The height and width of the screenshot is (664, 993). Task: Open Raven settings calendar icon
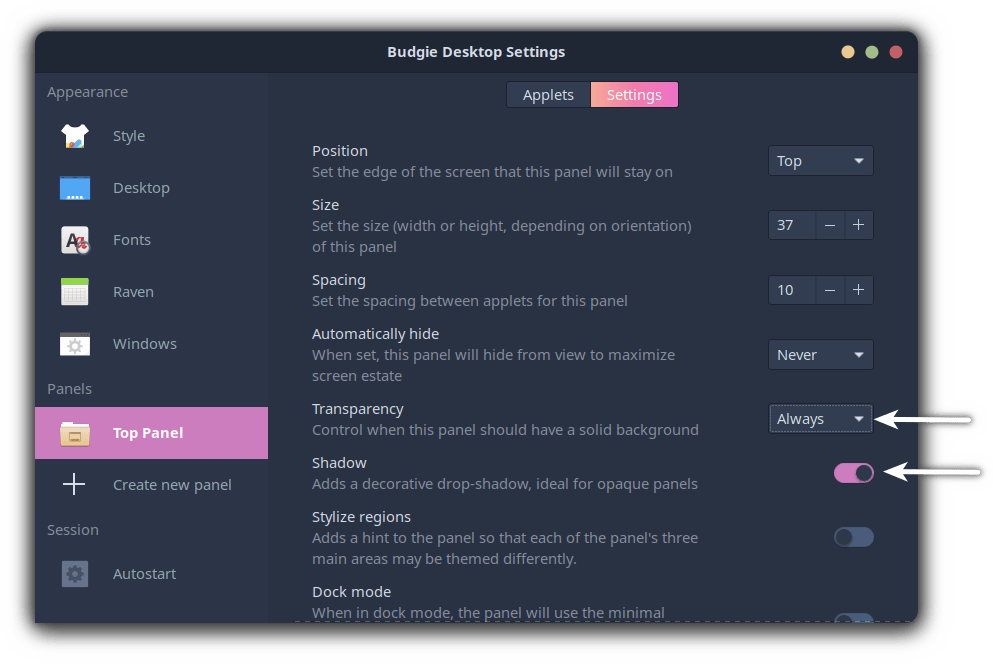[x=75, y=292]
